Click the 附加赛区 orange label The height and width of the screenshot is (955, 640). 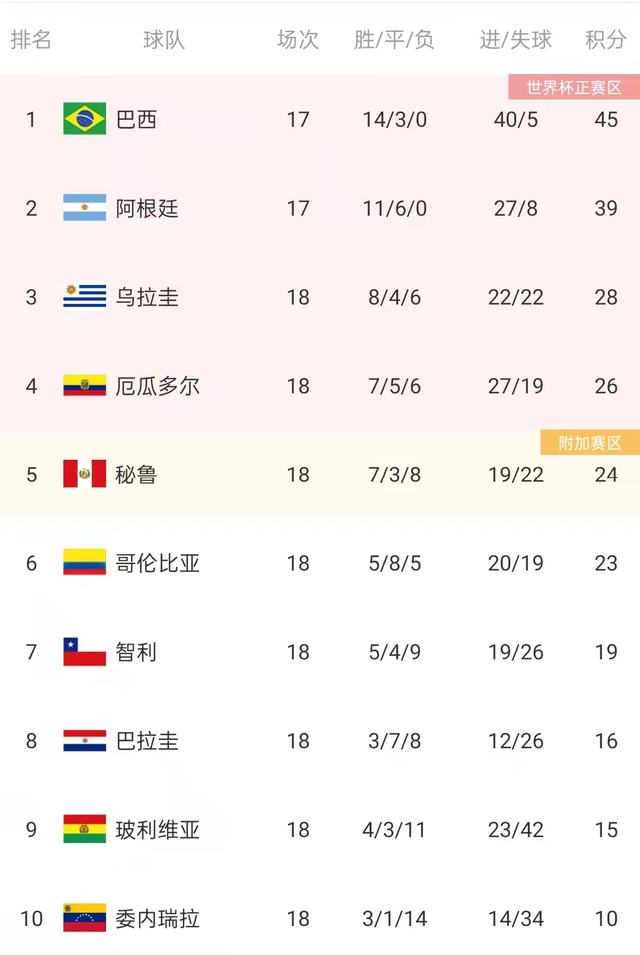[590, 443]
